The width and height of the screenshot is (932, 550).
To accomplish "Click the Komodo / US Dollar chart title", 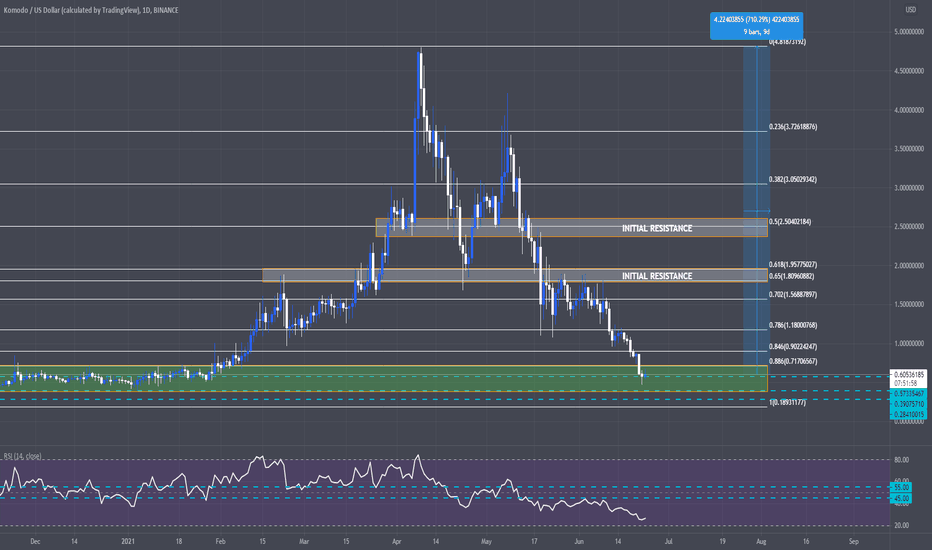I will (x=90, y=10).
